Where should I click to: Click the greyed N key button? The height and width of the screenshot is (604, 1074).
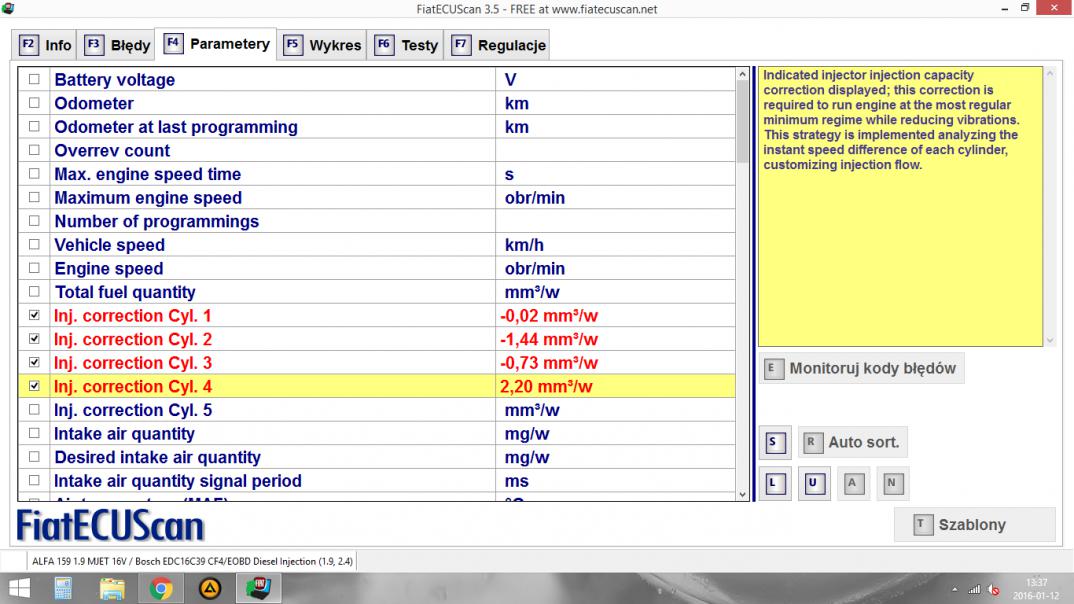pos(892,483)
